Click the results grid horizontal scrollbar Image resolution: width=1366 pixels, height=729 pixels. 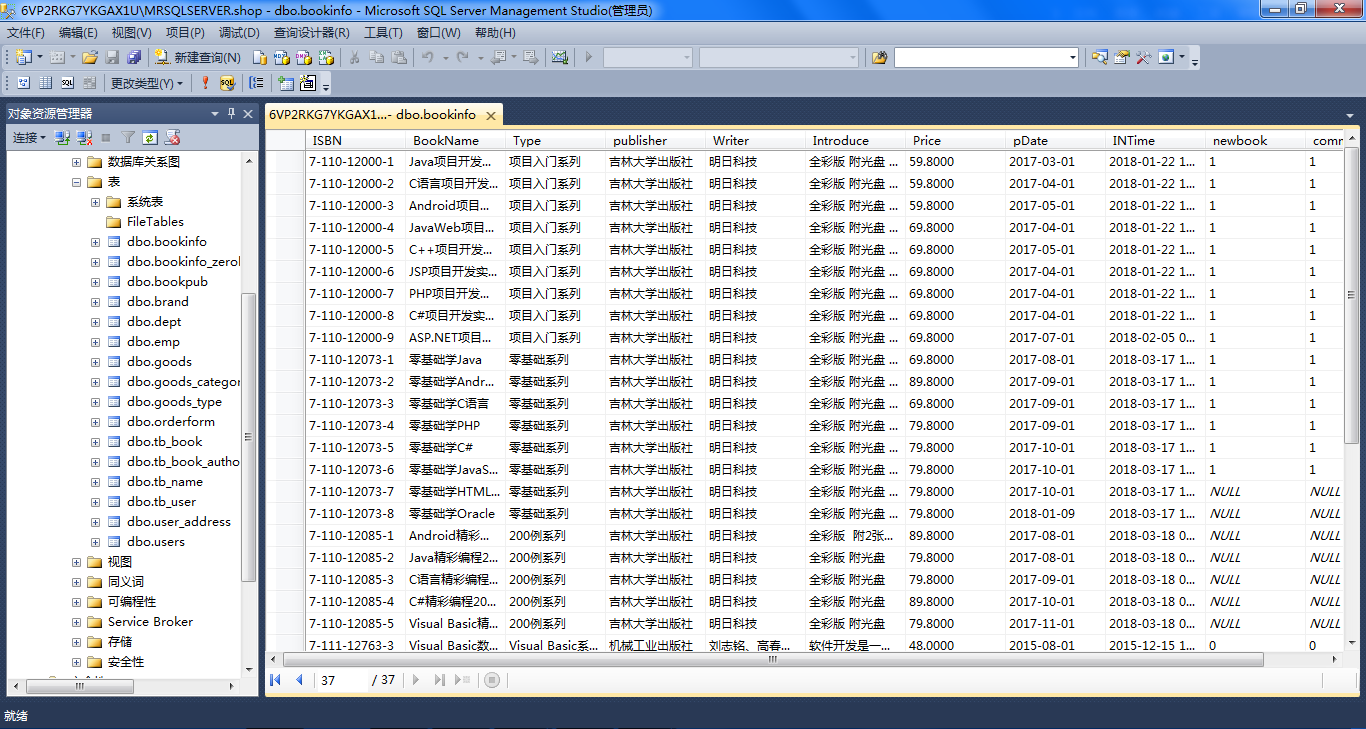[x=772, y=660]
